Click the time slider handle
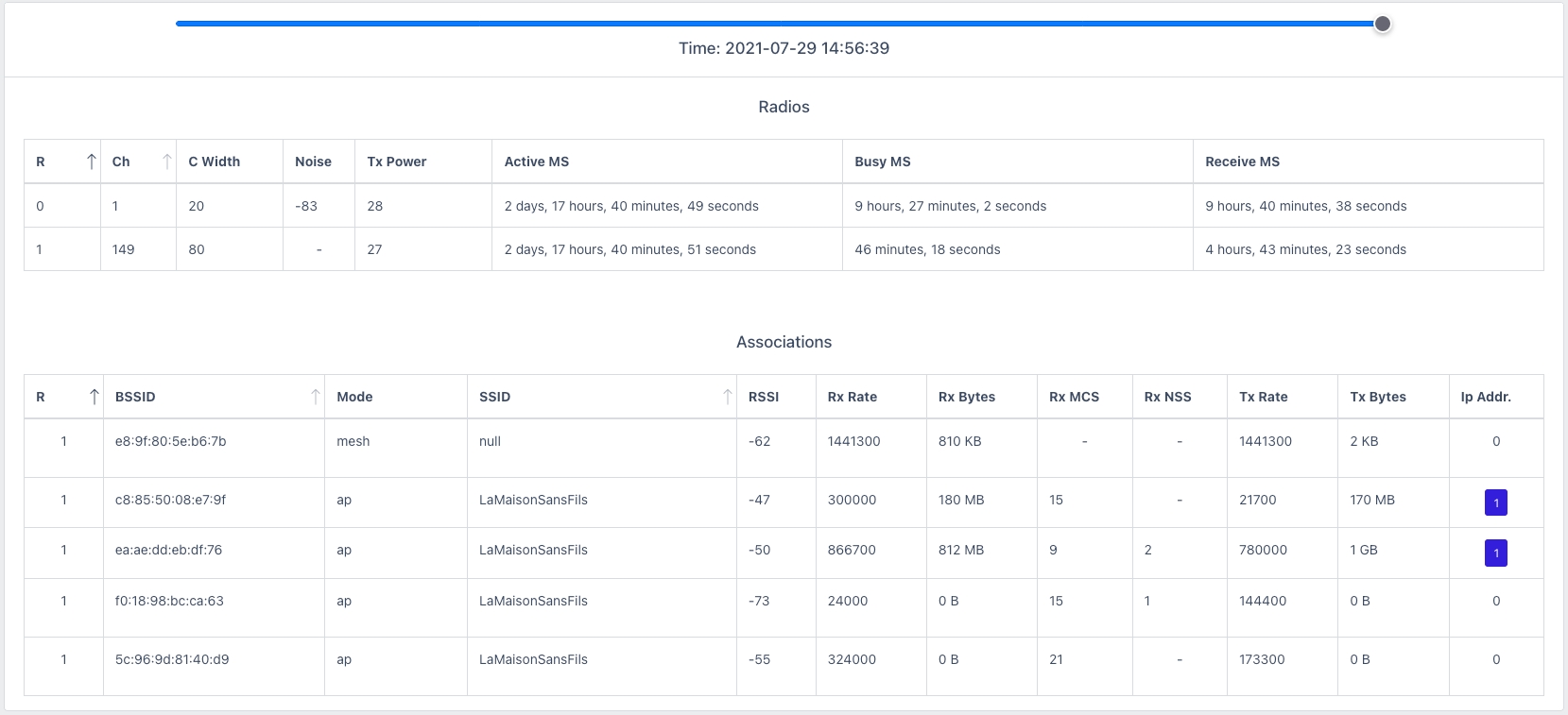Viewport: 1568px width, 715px height. 1382,25
